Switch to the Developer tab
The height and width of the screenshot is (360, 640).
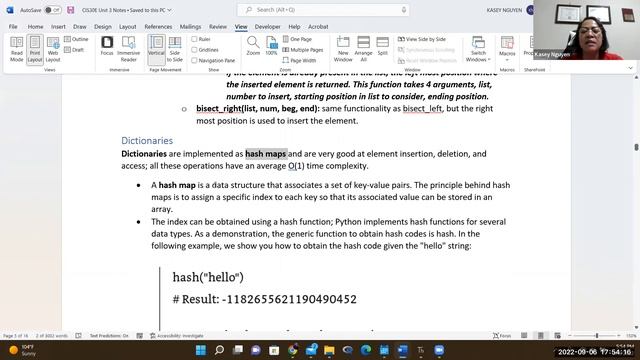click(267, 27)
